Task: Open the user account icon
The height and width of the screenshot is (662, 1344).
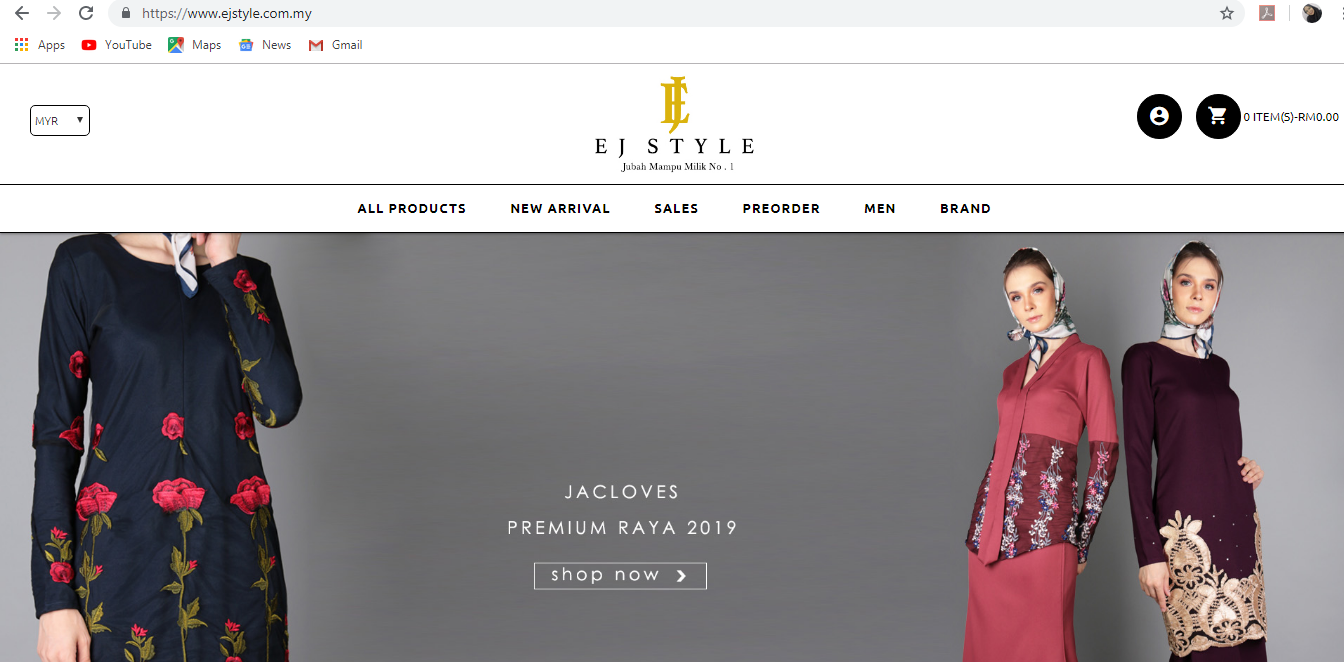Action: (x=1159, y=116)
